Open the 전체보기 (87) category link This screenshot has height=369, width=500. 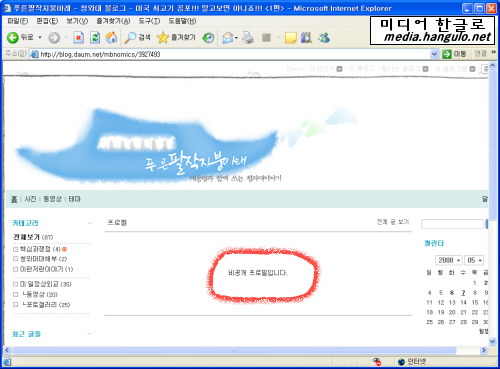click(33, 237)
